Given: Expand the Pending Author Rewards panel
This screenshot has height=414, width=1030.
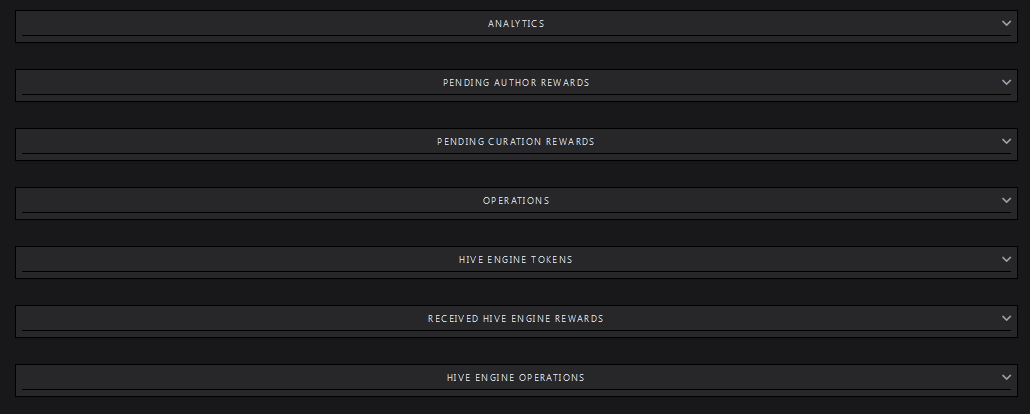Looking at the screenshot, I should coord(516,85).
